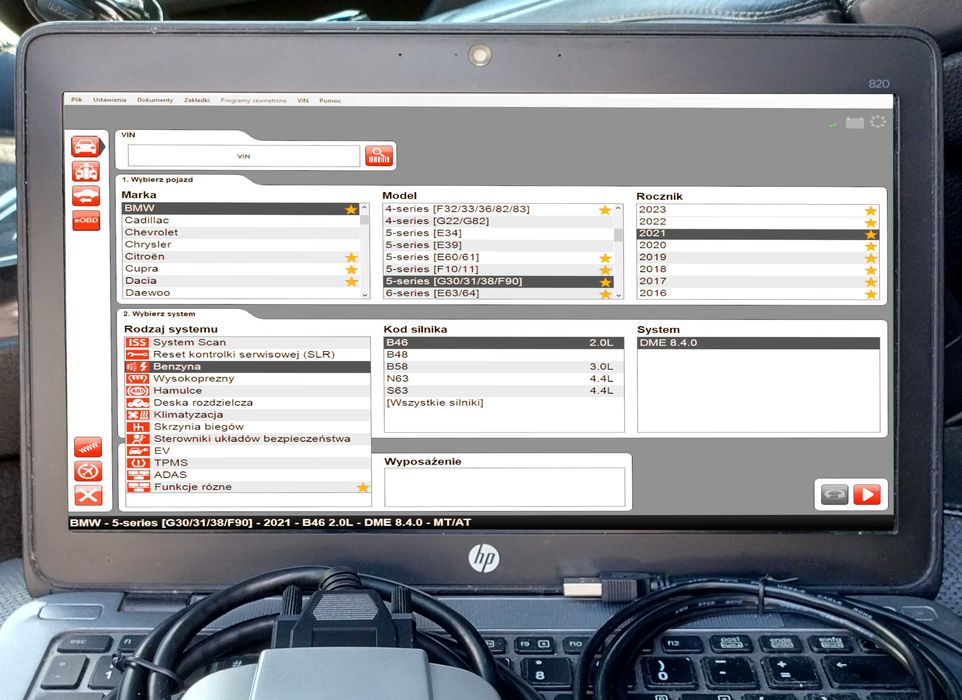
Task: Select Wysokoprezny system type
Action: pyautogui.click(x=248, y=379)
